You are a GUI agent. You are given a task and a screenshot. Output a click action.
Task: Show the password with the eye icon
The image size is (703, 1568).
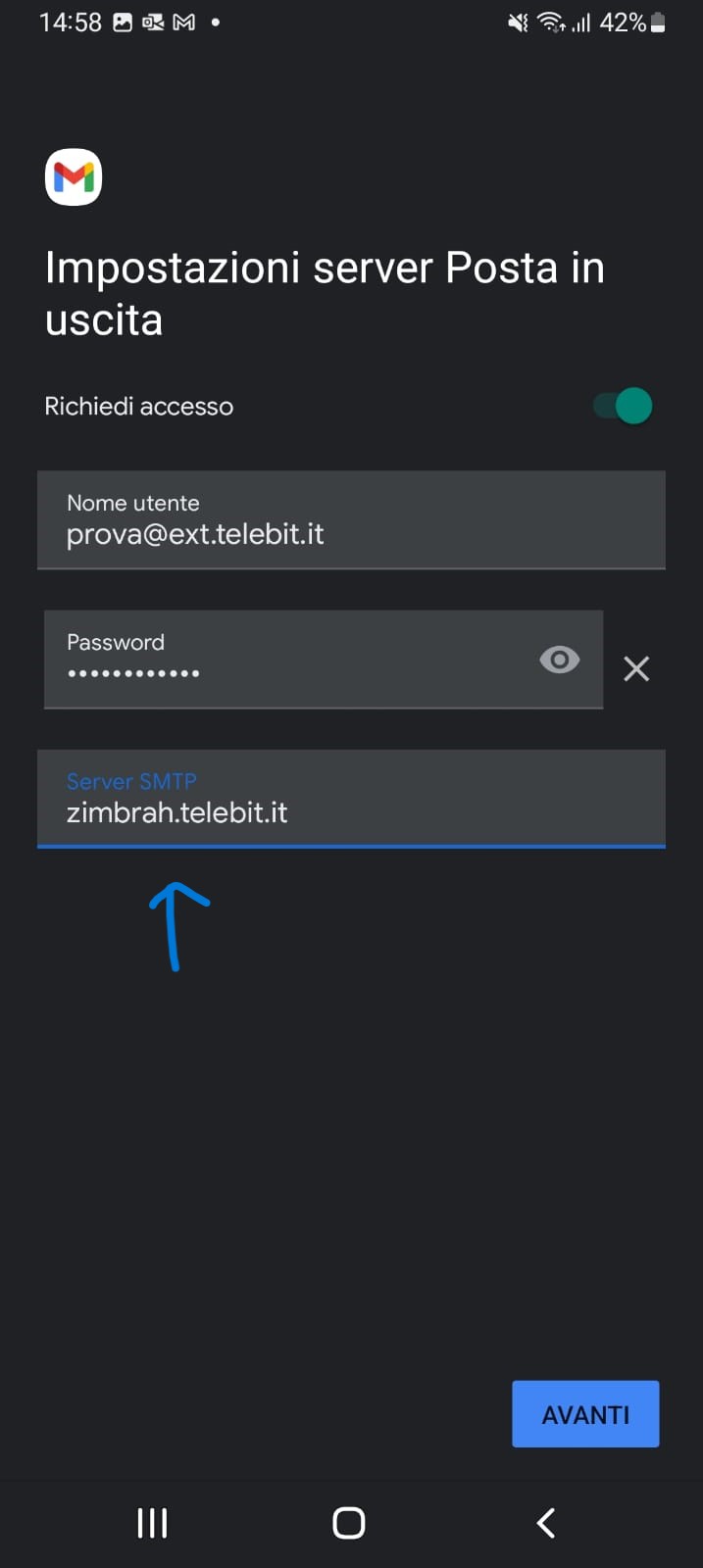559,660
